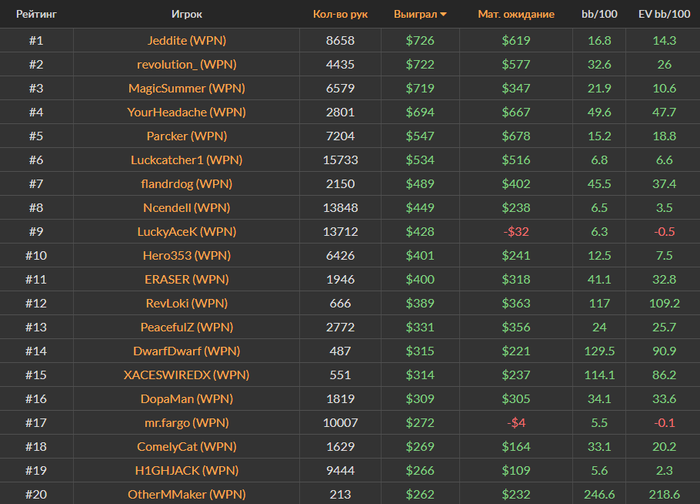Open Hero353 (WPN) player details
Viewport: 700px width, 504px height.
[187, 255]
